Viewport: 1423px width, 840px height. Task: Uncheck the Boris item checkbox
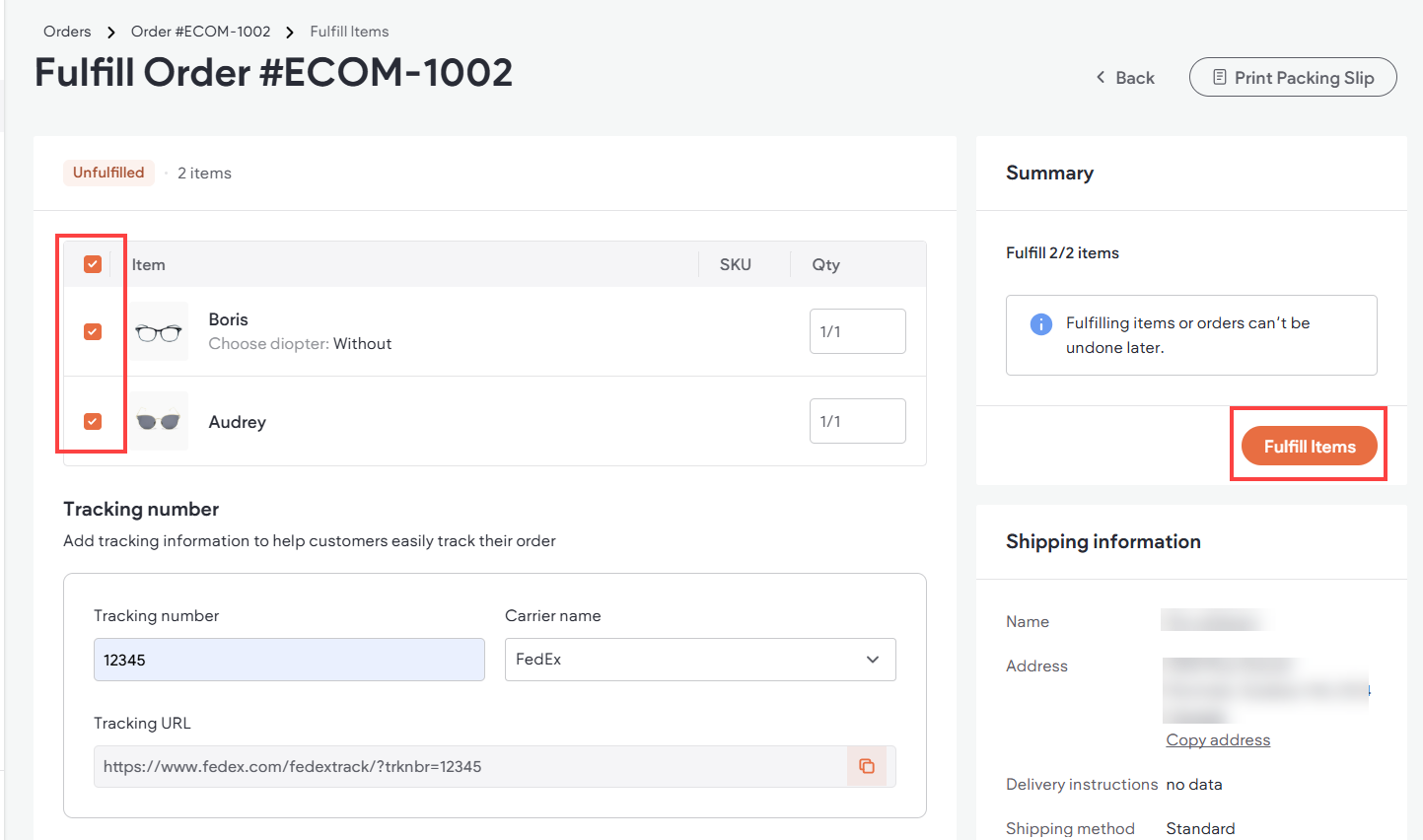(x=93, y=332)
